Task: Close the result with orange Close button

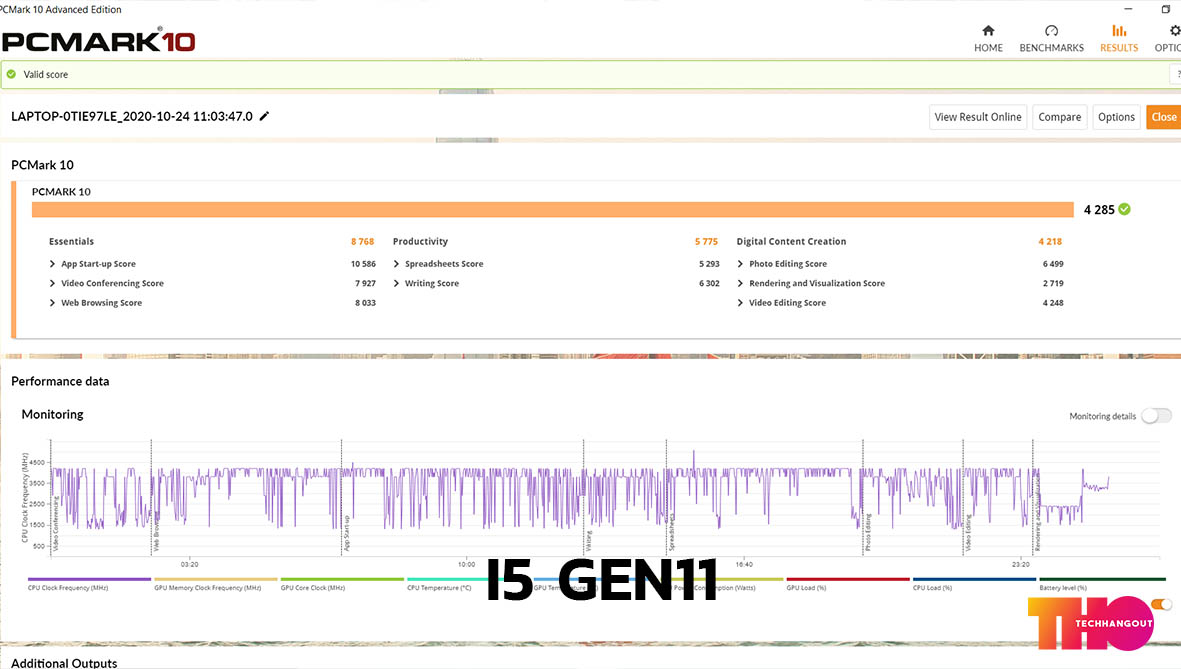Action: pos(1164,117)
